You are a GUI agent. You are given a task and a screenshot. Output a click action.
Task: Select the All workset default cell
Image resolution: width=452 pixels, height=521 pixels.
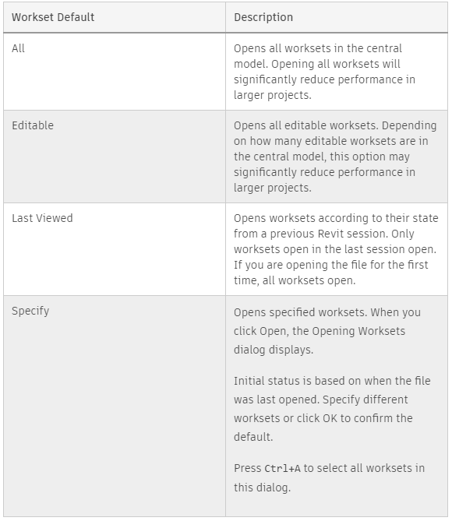(x=114, y=72)
